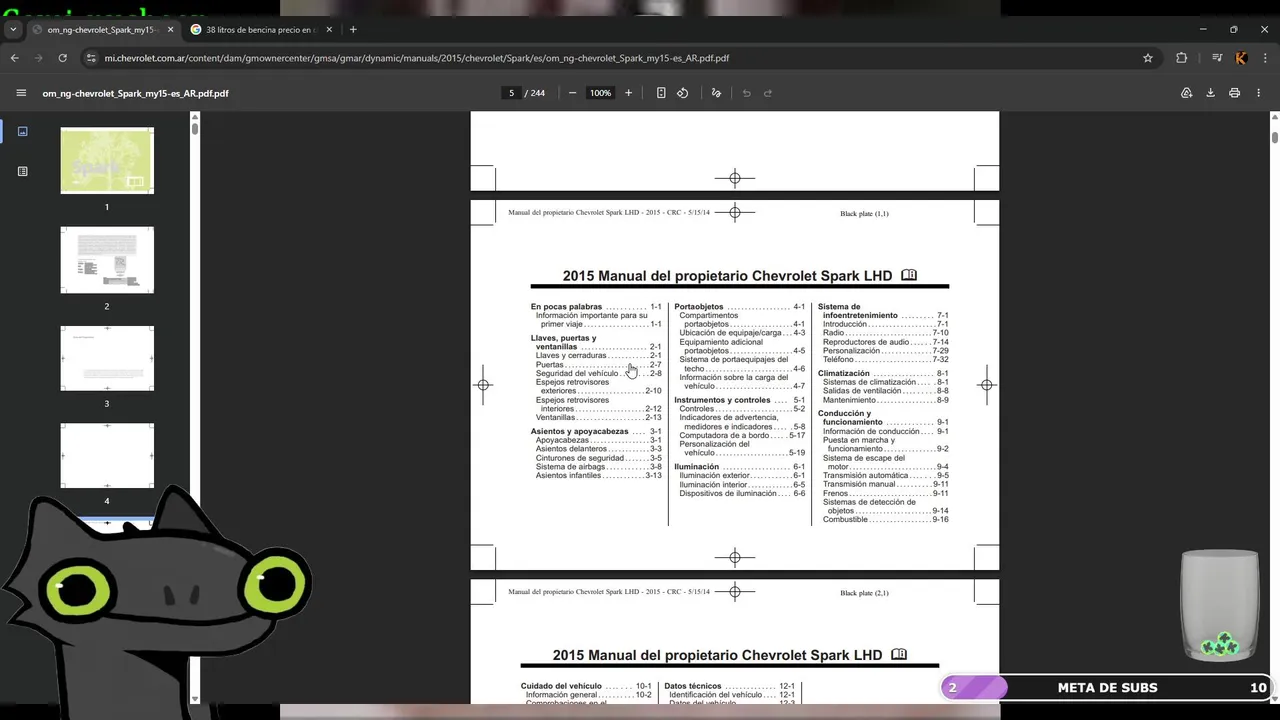Image resolution: width=1280 pixels, height=720 pixels.
Task: Click the PDF file name title
Action: [135, 93]
